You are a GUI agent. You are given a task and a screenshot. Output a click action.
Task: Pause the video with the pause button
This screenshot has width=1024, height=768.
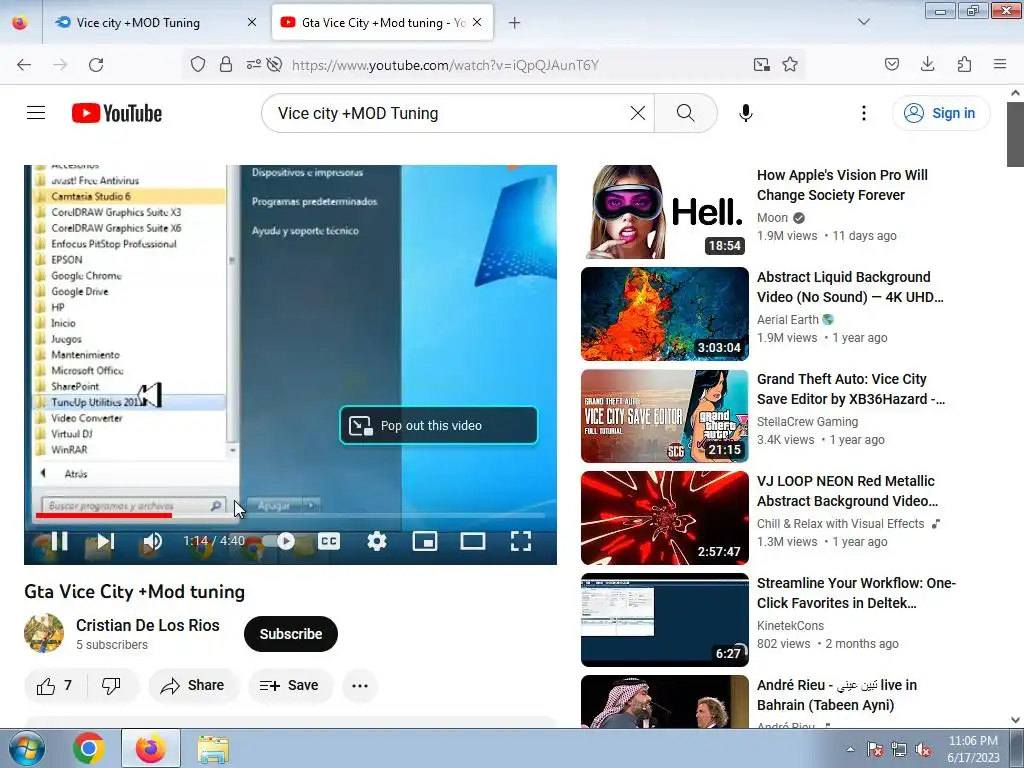click(59, 541)
